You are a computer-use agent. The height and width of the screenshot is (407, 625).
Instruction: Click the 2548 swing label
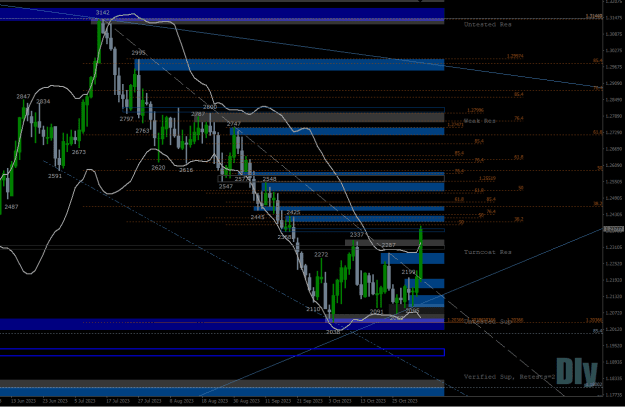coord(270,179)
